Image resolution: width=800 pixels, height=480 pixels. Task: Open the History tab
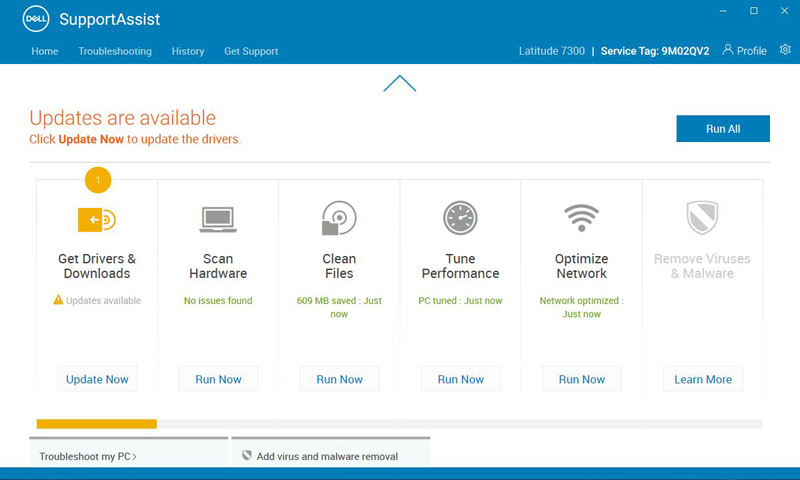point(188,51)
